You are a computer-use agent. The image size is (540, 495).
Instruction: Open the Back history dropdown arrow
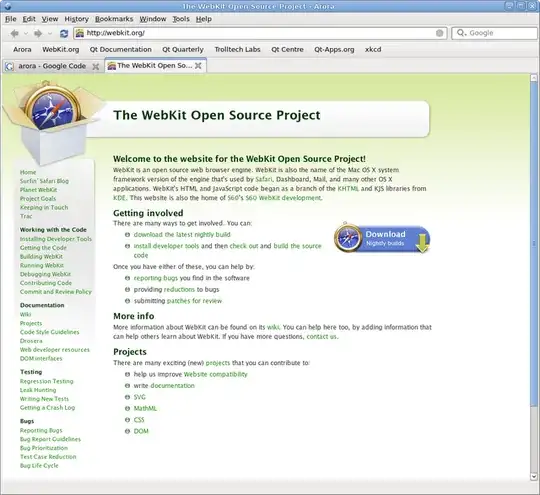point(26,33)
